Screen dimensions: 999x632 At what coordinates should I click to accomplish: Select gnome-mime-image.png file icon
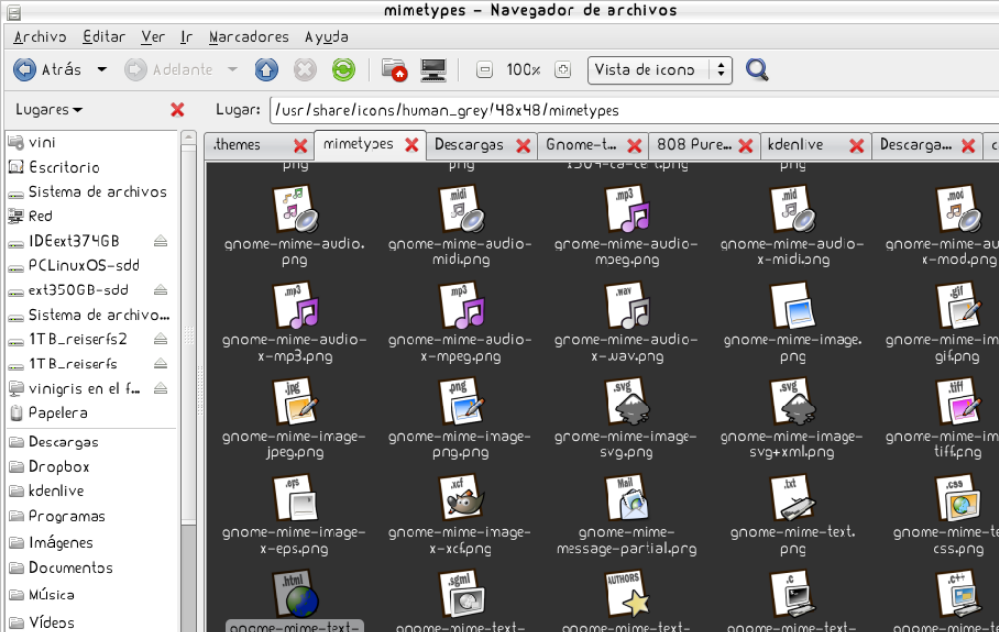(x=793, y=305)
